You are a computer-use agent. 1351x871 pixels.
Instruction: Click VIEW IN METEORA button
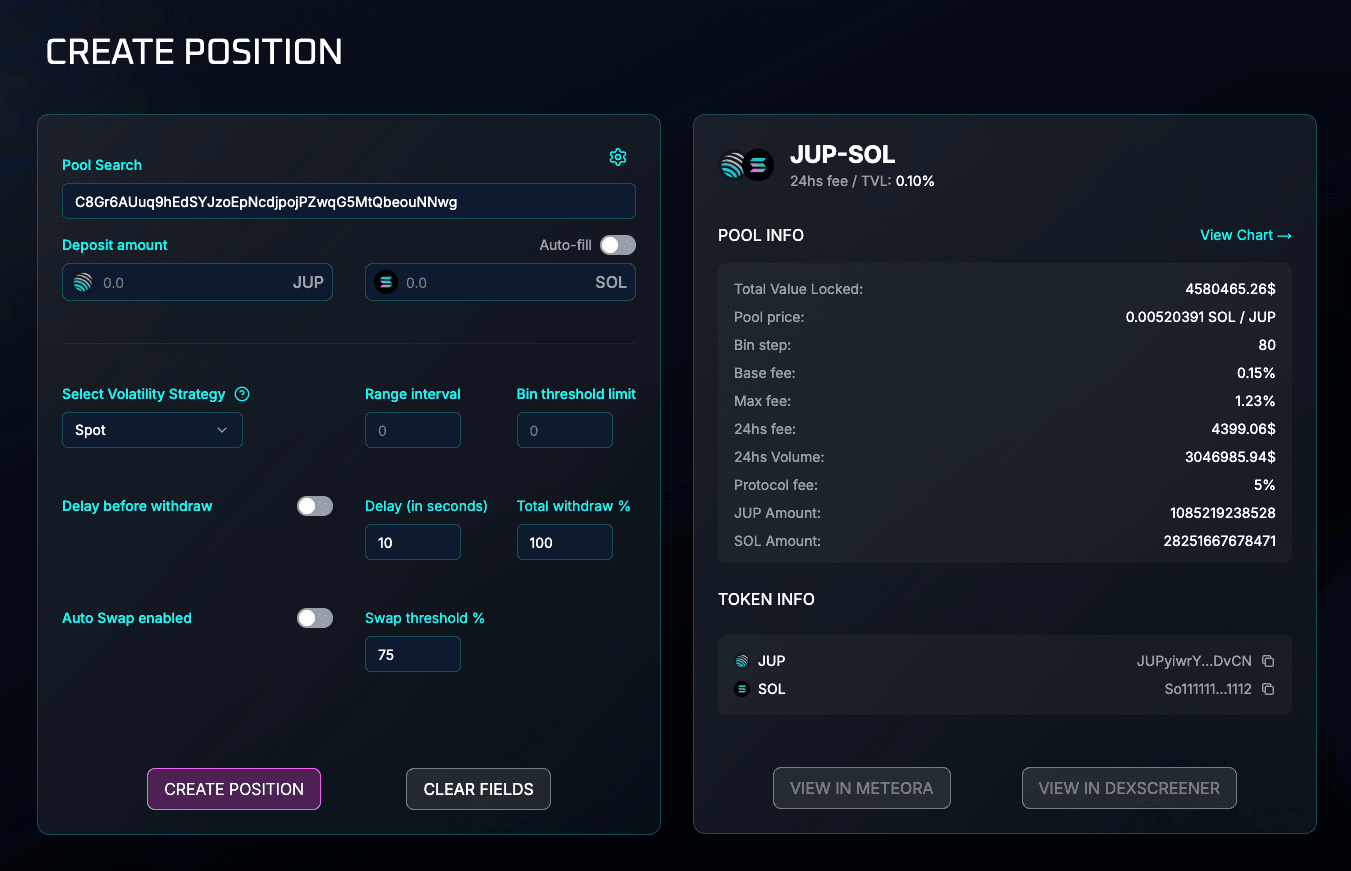862,788
